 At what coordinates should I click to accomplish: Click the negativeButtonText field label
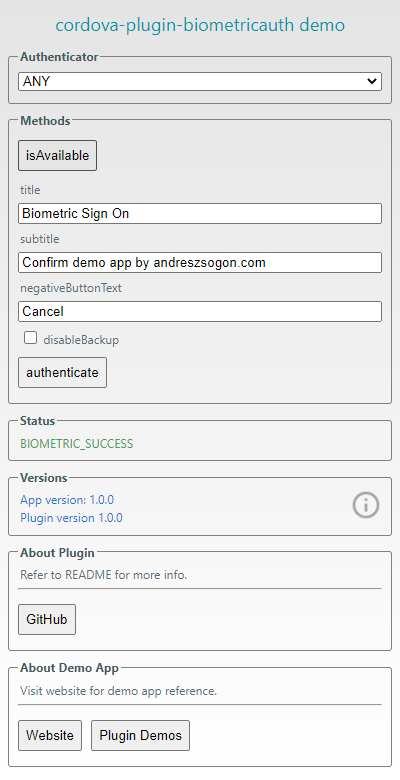[x=71, y=288]
